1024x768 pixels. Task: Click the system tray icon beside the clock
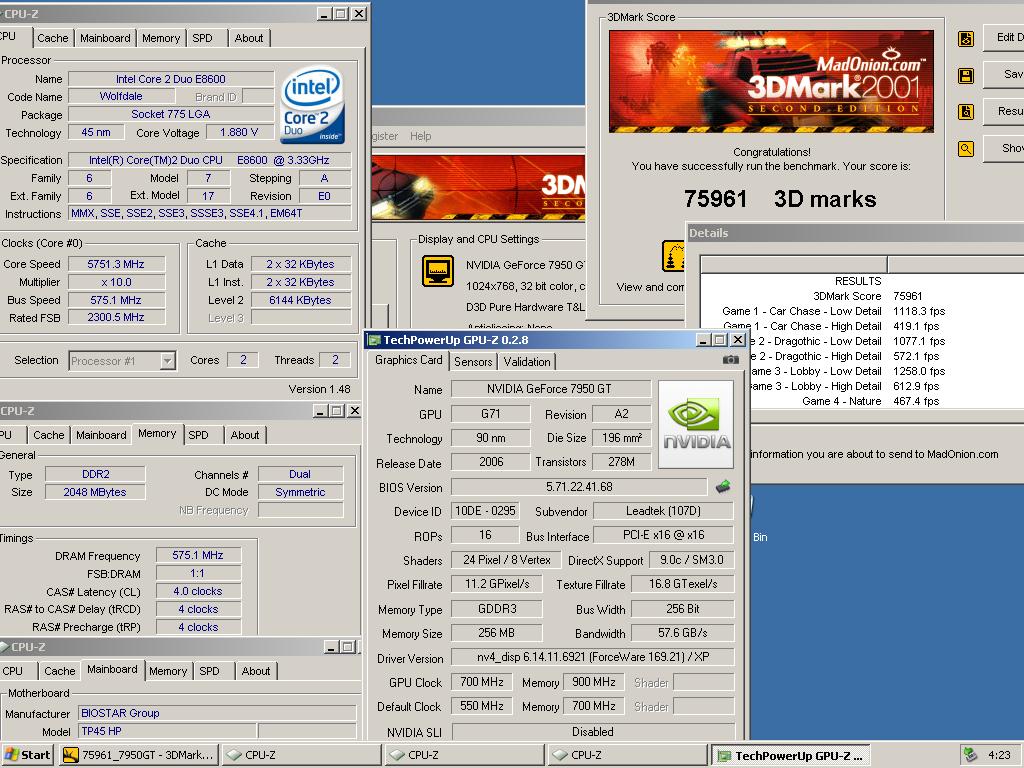coord(970,754)
